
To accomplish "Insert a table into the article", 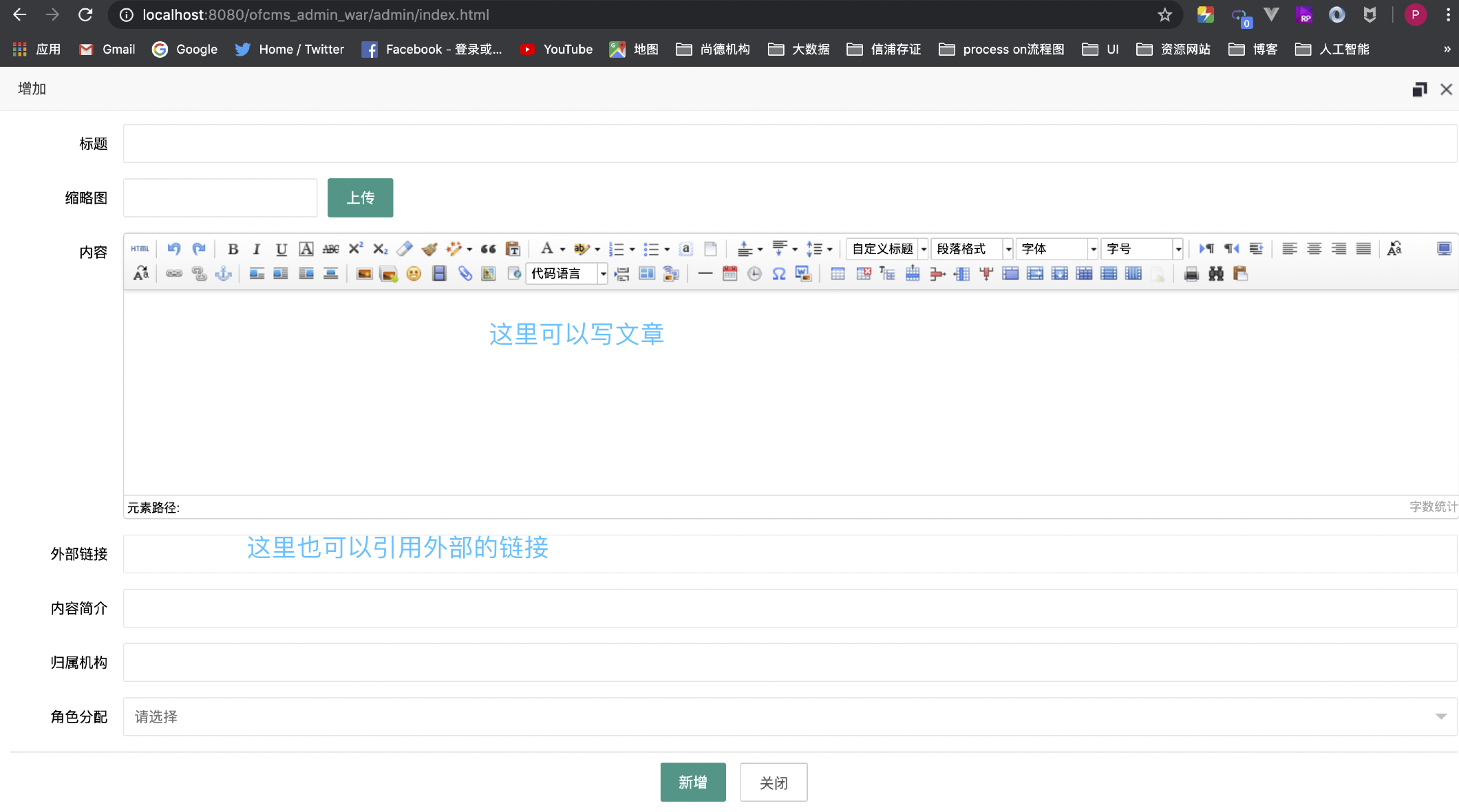I will 839,273.
